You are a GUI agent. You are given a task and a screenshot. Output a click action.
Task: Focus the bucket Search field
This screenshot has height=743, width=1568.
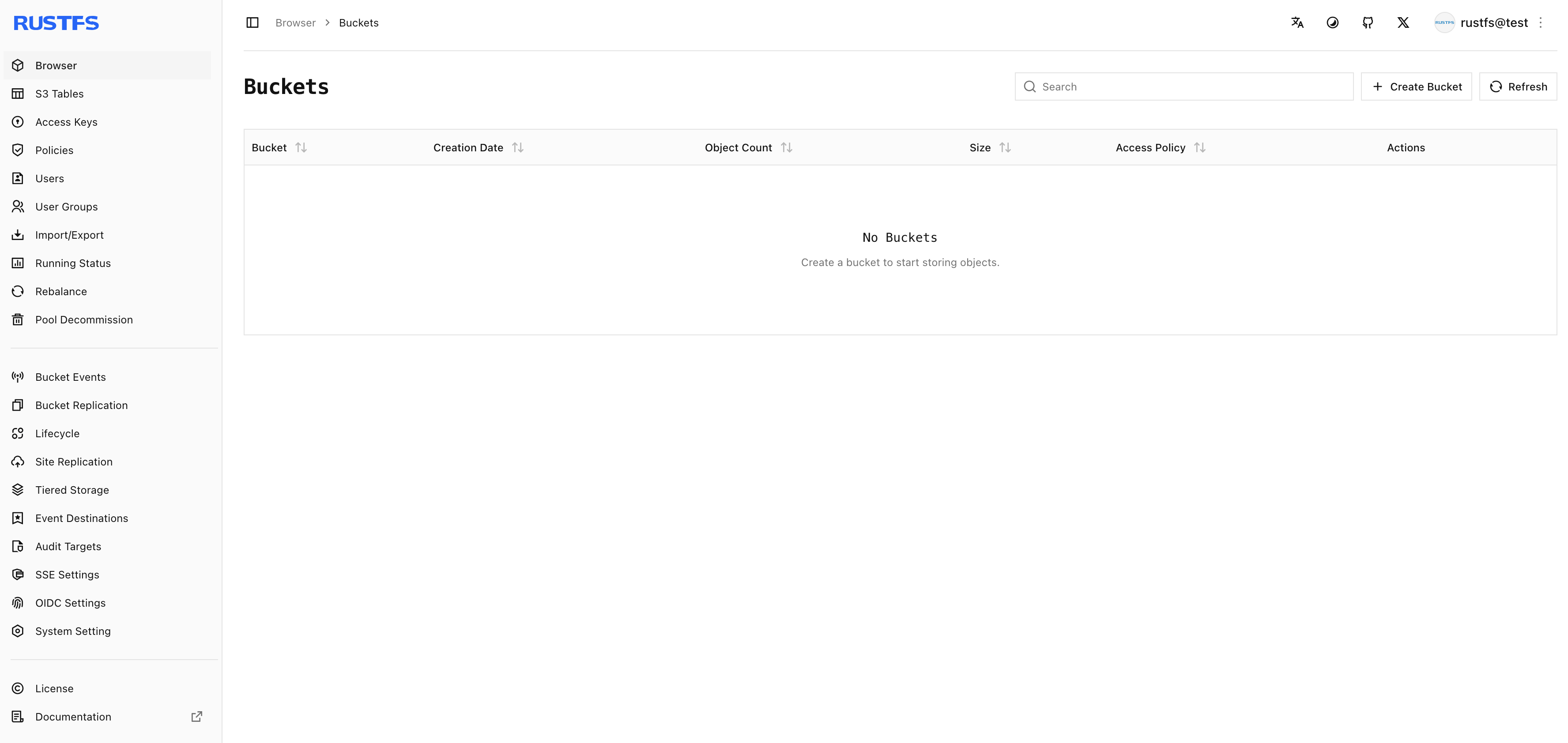[x=1184, y=86]
